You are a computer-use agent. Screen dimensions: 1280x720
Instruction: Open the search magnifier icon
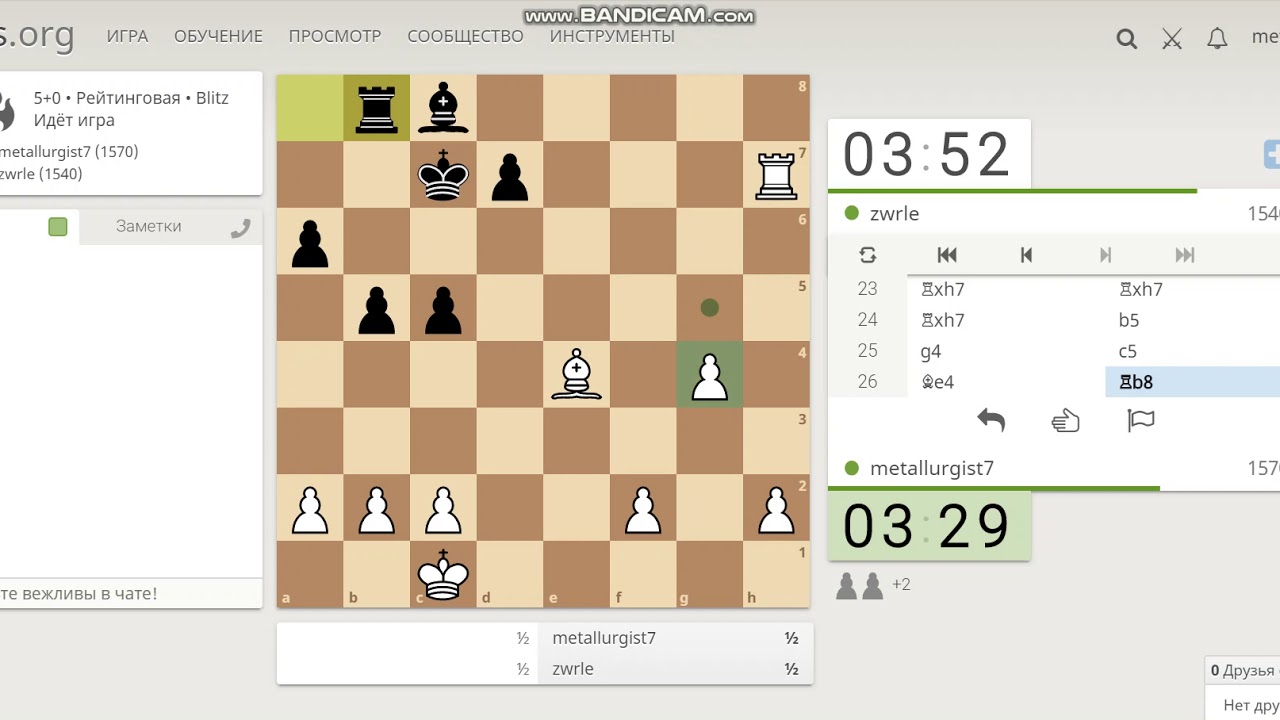point(1126,39)
